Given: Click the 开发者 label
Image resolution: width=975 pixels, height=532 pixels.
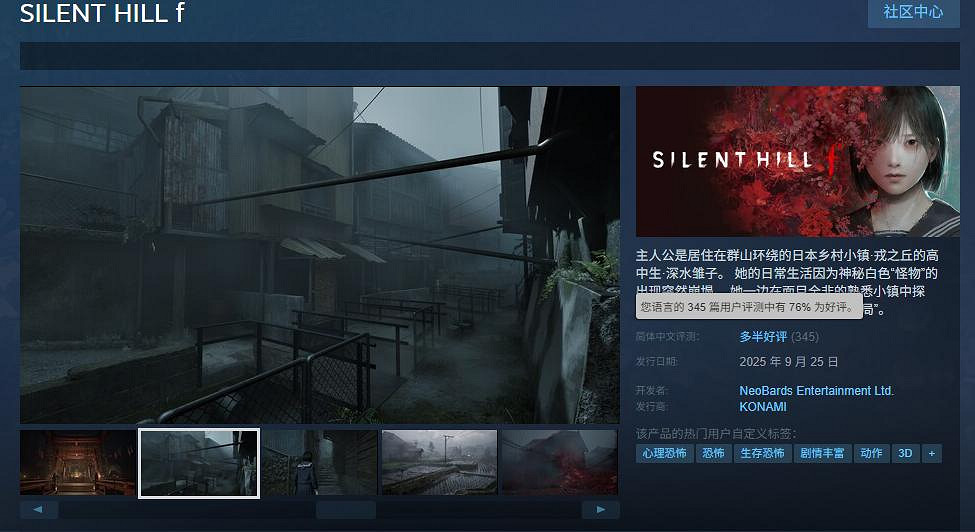Looking at the screenshot, I should click(652, 390).
